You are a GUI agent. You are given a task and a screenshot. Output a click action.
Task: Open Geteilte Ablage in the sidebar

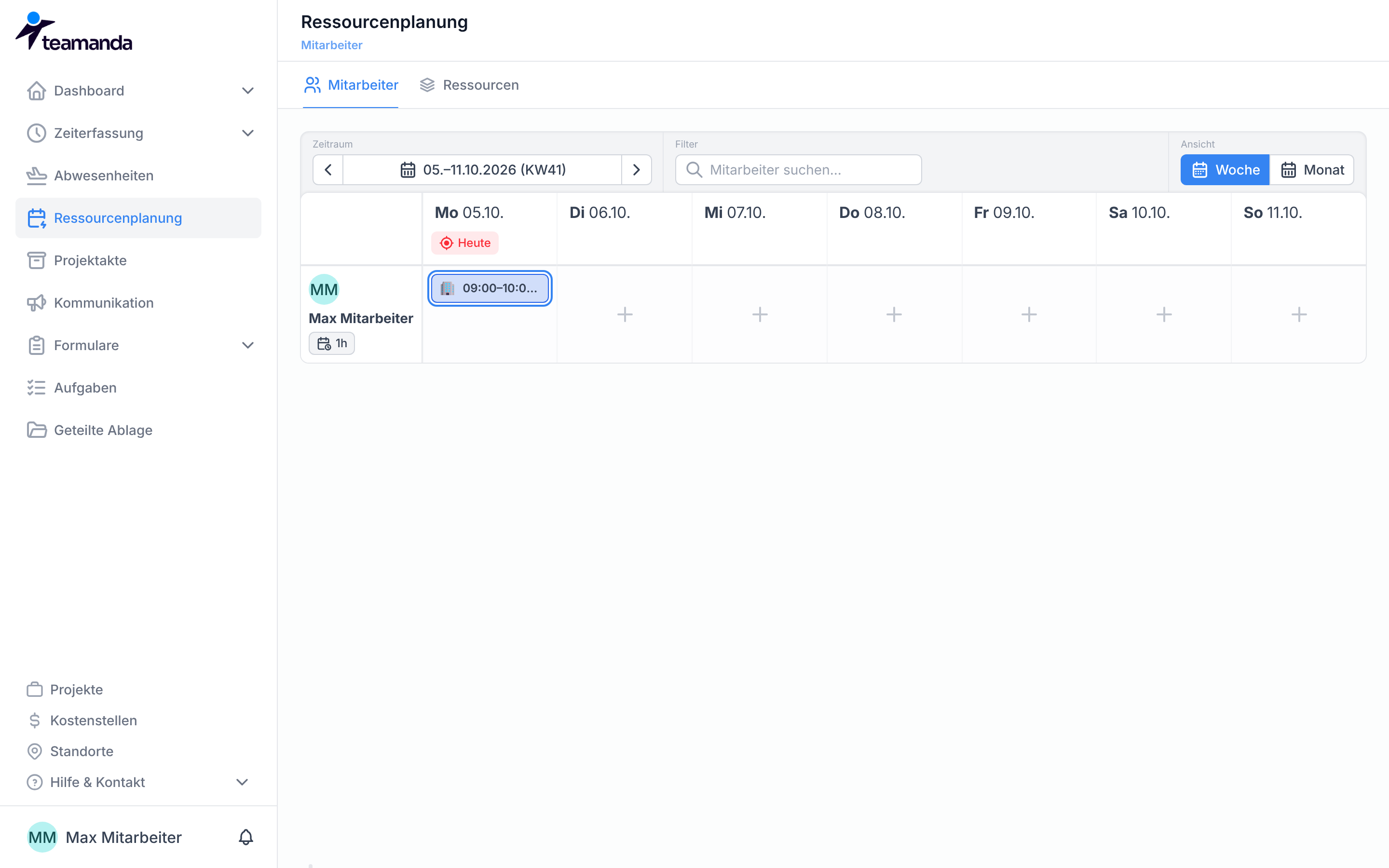138,431
